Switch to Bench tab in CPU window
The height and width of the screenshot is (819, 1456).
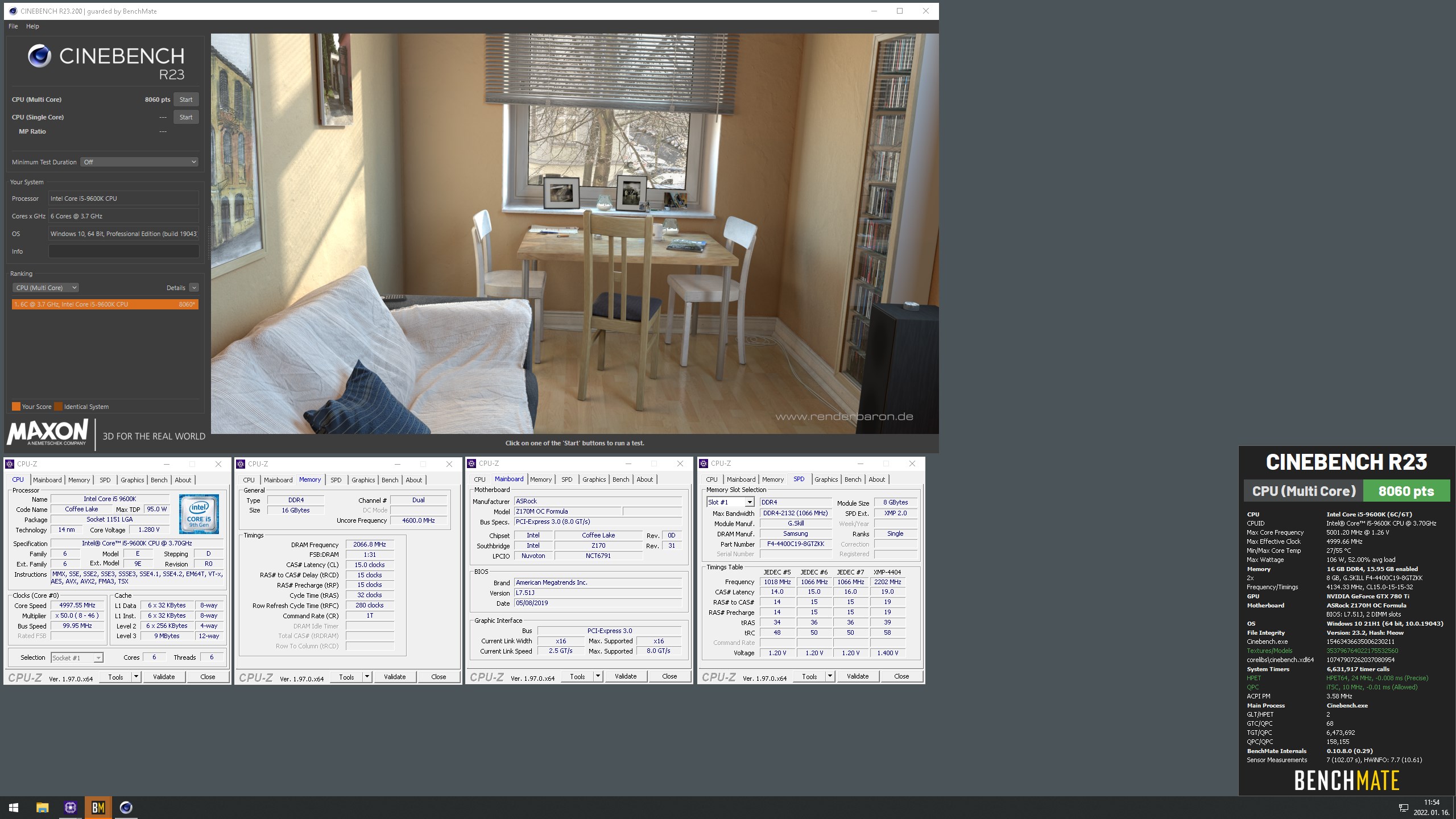coord(159,480)
